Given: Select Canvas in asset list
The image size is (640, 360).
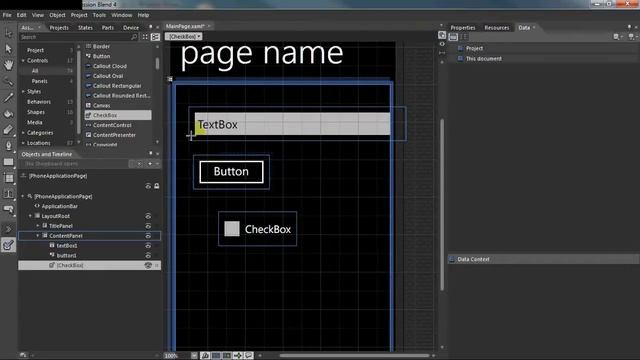Looking at the screenshot, I should [102, 105].
